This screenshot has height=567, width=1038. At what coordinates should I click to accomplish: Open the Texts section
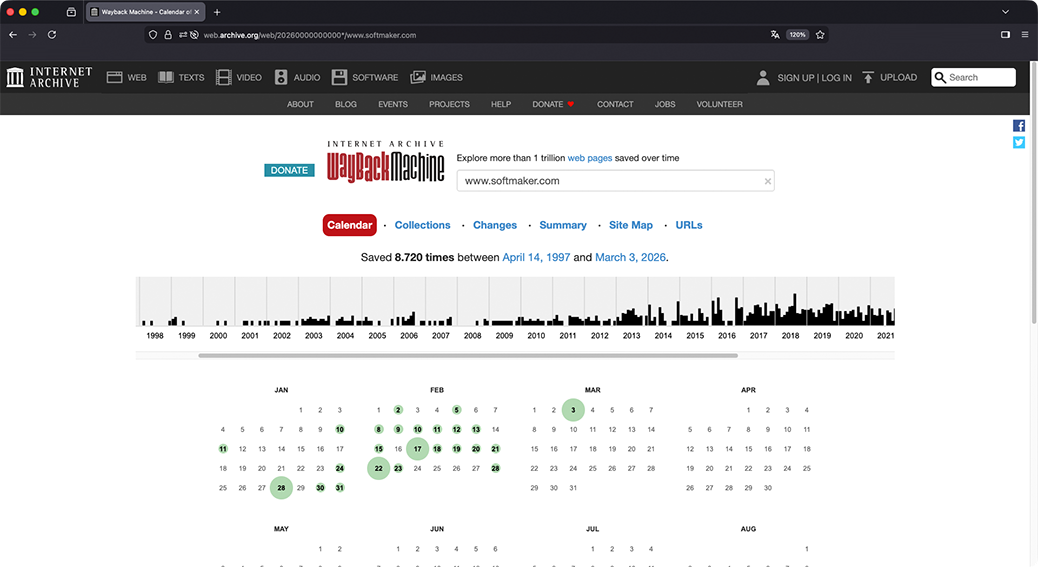181,77
